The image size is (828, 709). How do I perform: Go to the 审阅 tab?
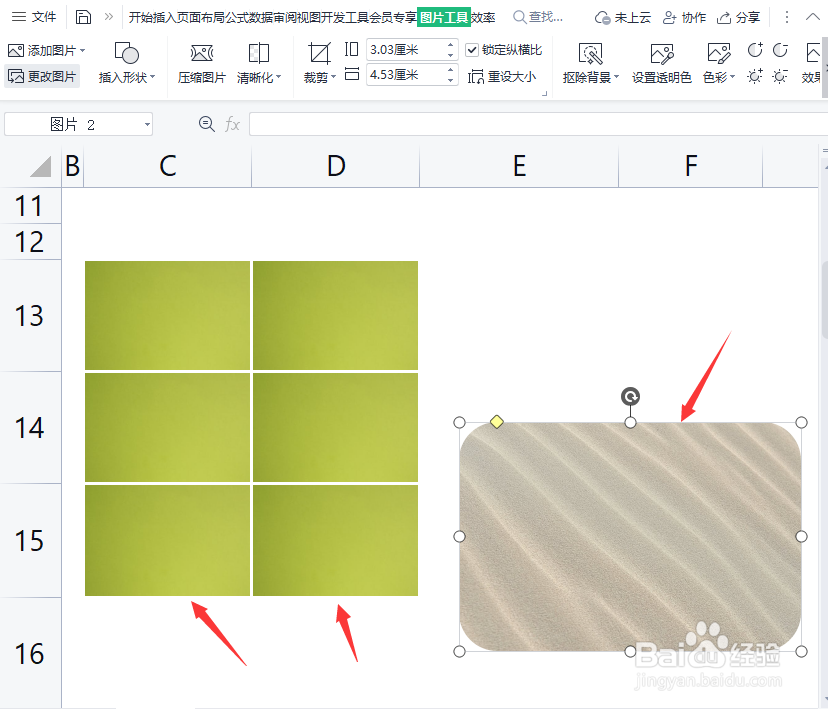(x=285, y=17)
